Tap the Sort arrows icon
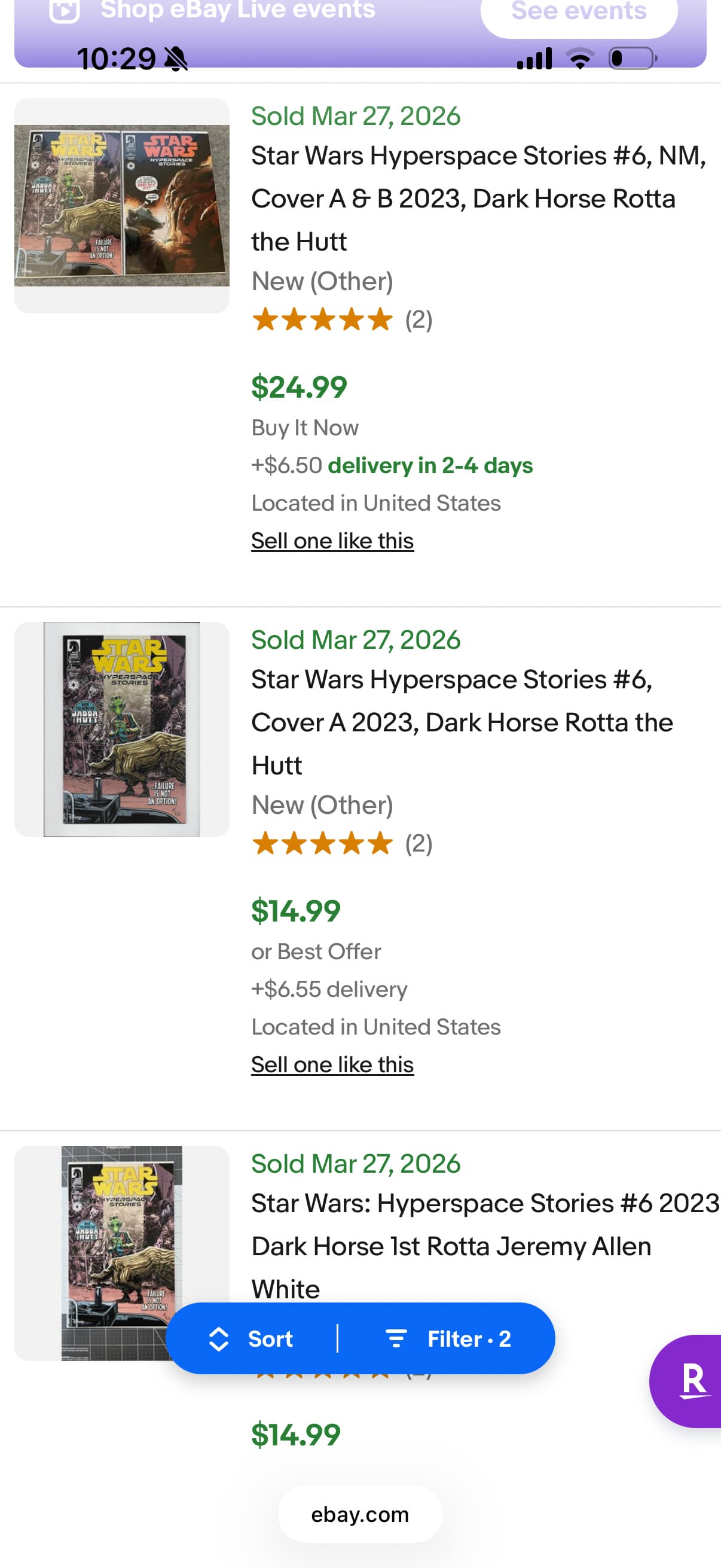This screenshot has height=1568, width=721. [x=218, y=1338]
